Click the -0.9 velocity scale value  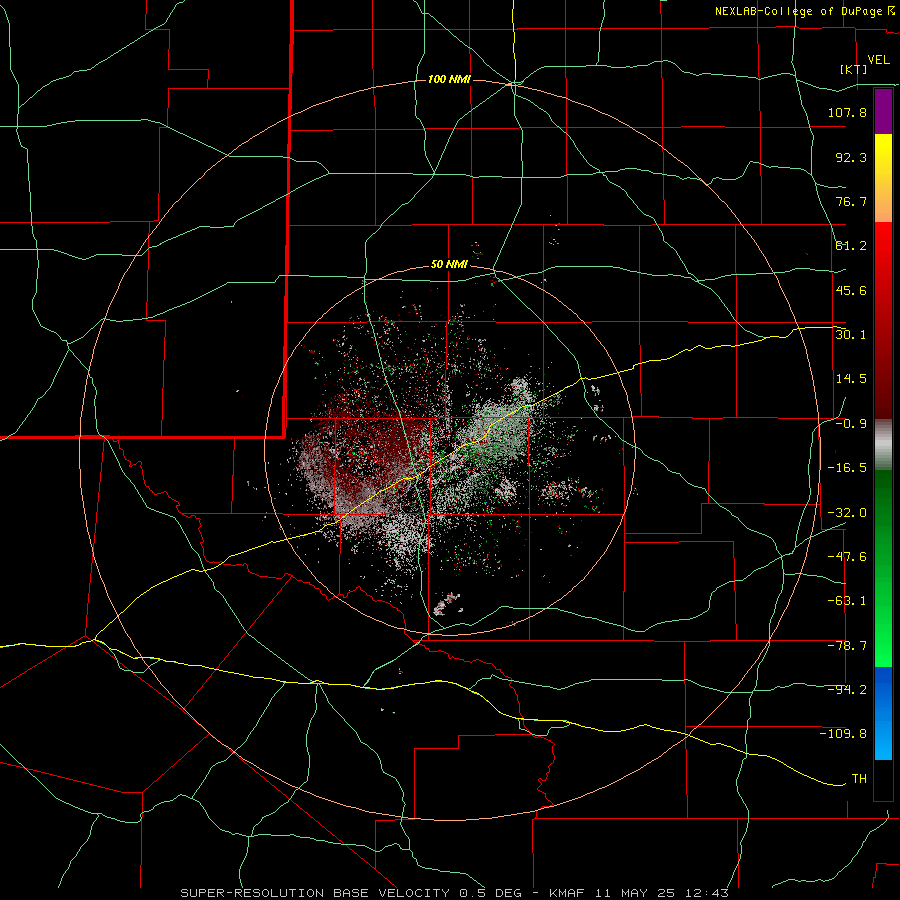(x=851, y=424)
